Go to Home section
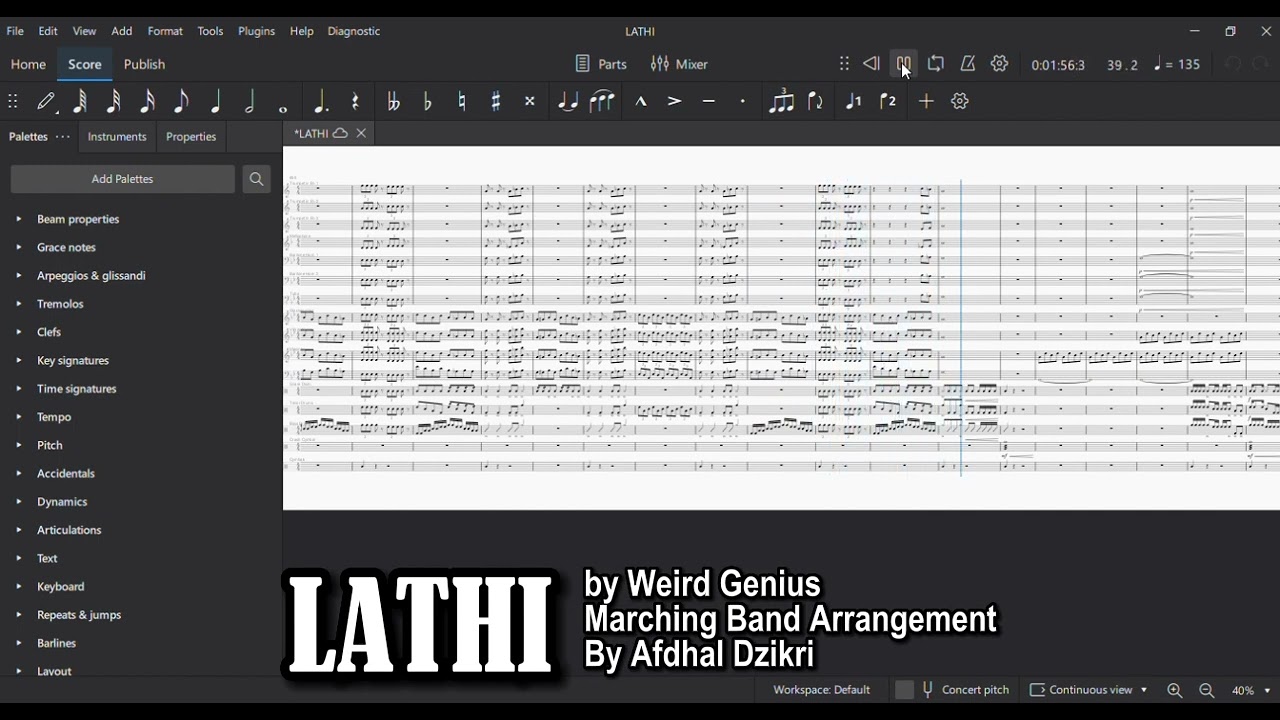Image resolution: width=1280 pixels, height=720 pixels. [28, 64]
